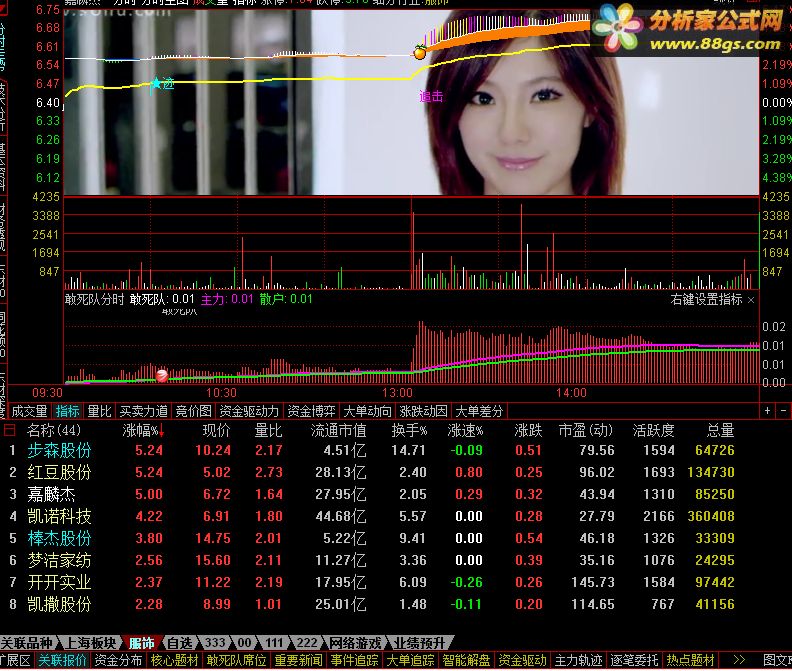The height and width of the screenshot is (671, 792).
Task: Sort table by 涨速% header
Action: (465, 430)
